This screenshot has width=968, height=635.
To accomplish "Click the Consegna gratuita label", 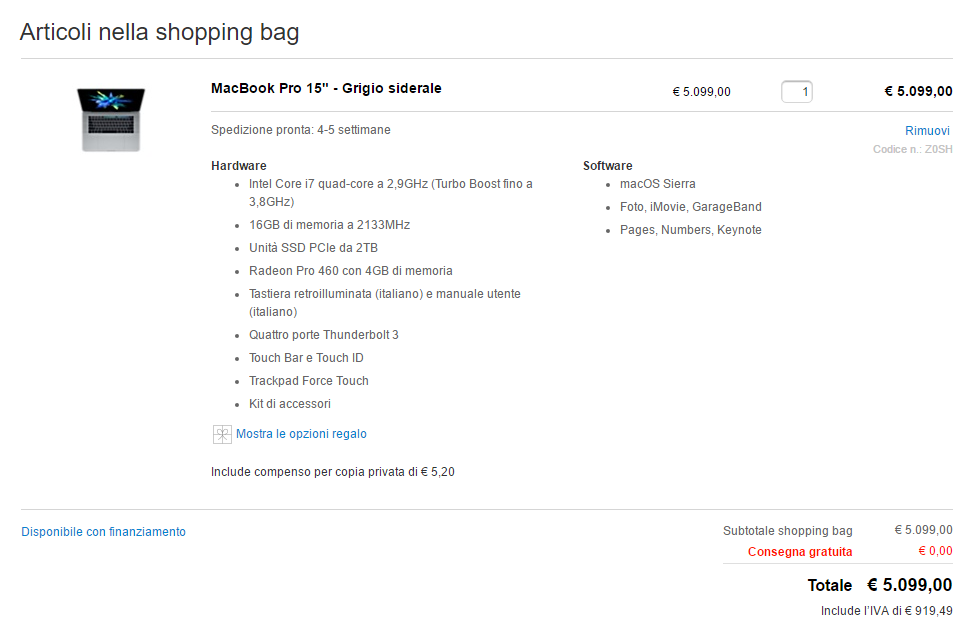I will click(800, 552).
